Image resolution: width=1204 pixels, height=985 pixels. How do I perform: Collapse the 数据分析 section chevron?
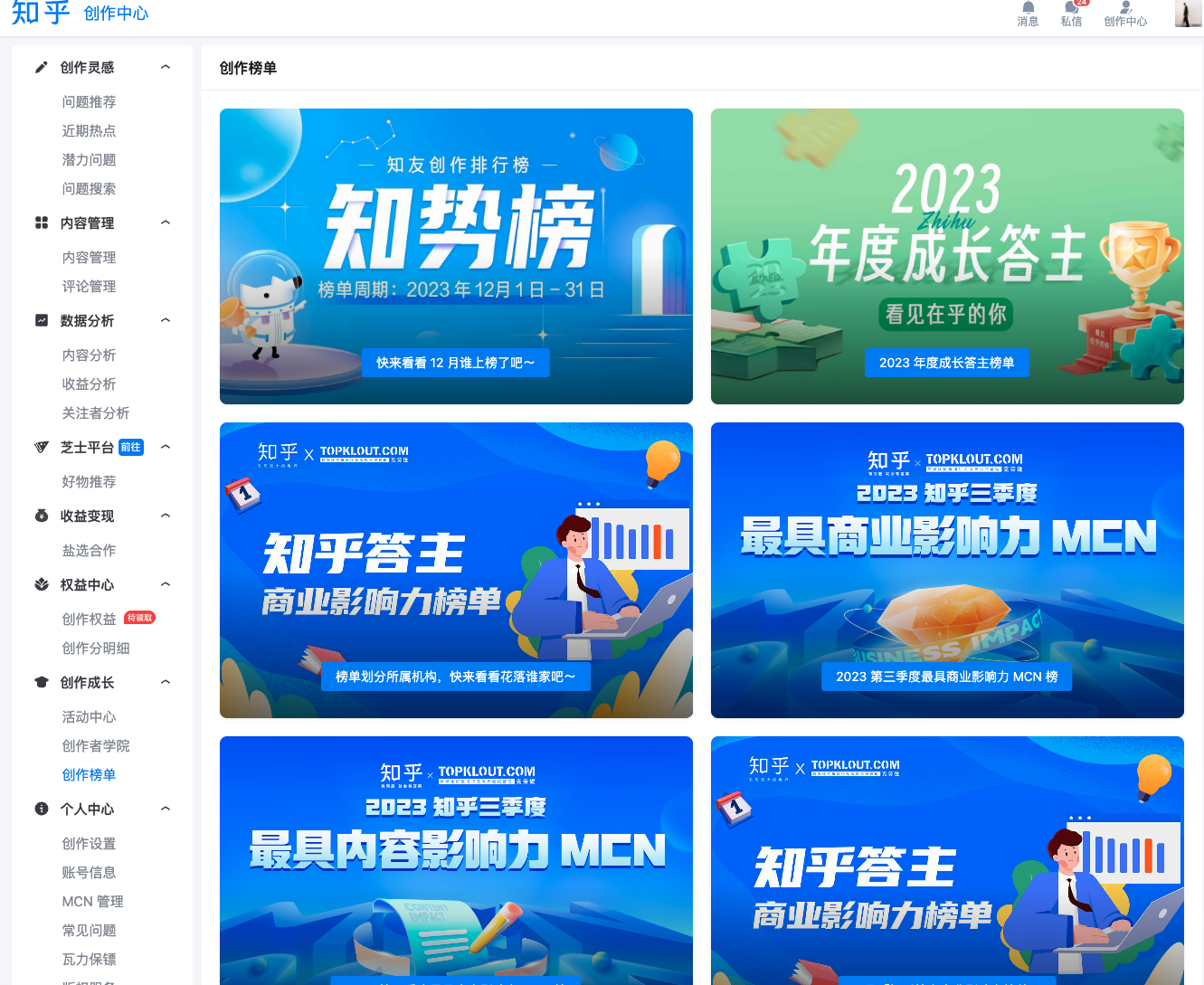click(x=166, y=320)
